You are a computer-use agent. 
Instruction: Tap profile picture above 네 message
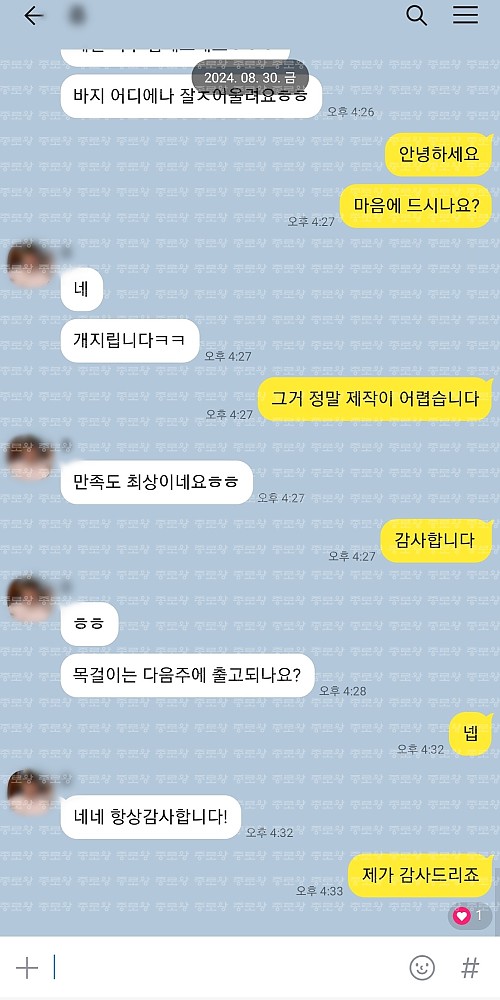pos(29,265)
